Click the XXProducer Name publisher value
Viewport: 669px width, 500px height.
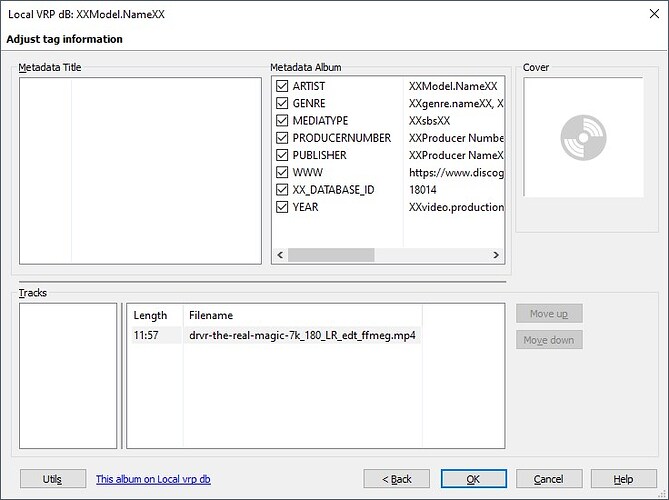pos(456,155)
